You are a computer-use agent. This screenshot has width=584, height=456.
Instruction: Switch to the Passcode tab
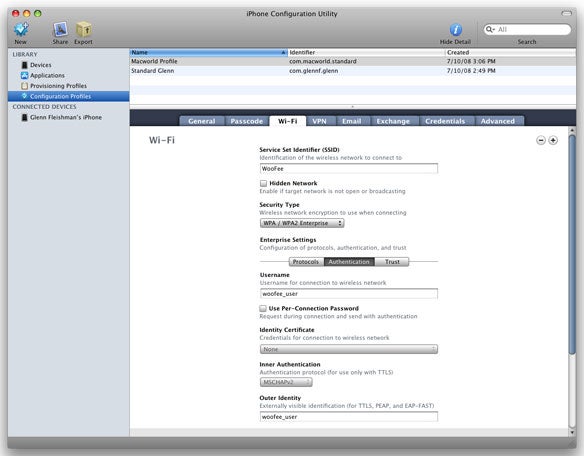click(247, 121)
